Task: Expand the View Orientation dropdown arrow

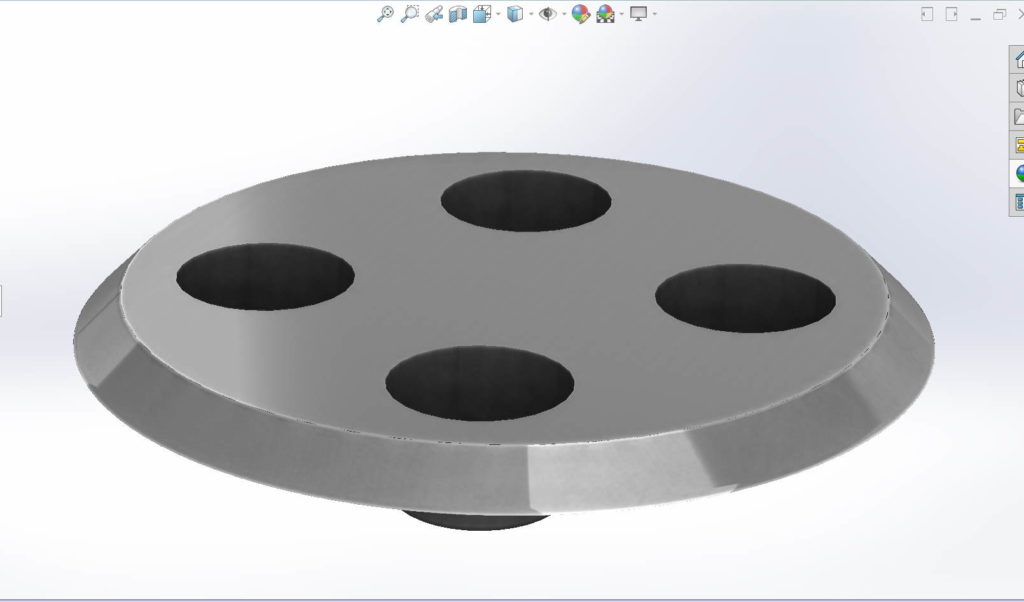Action: point(498,14)
